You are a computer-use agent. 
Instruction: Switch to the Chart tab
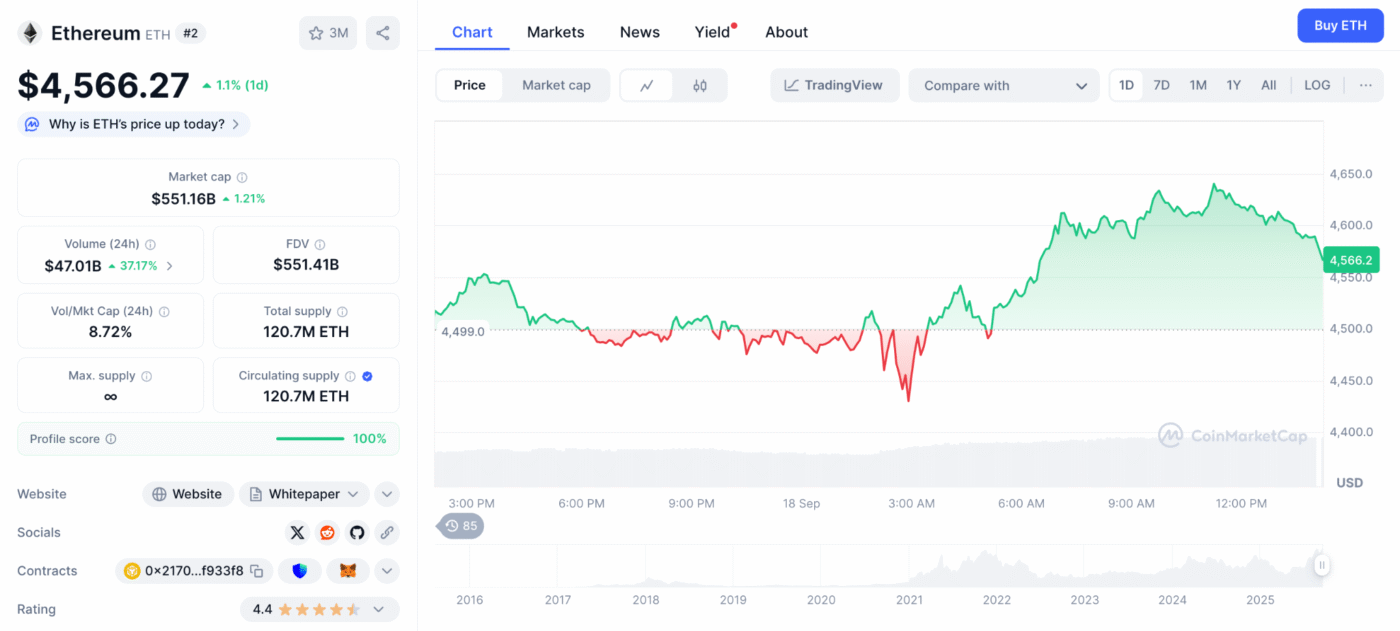(472, 32)
